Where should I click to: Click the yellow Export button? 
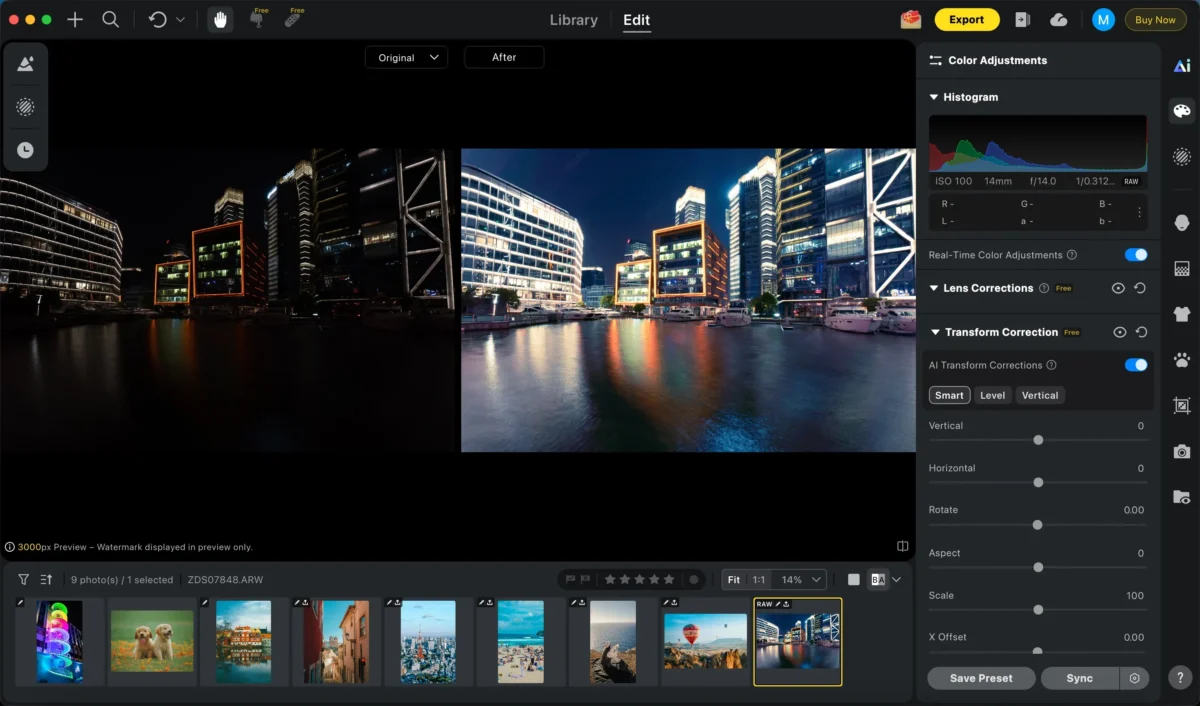coord(966,20)
